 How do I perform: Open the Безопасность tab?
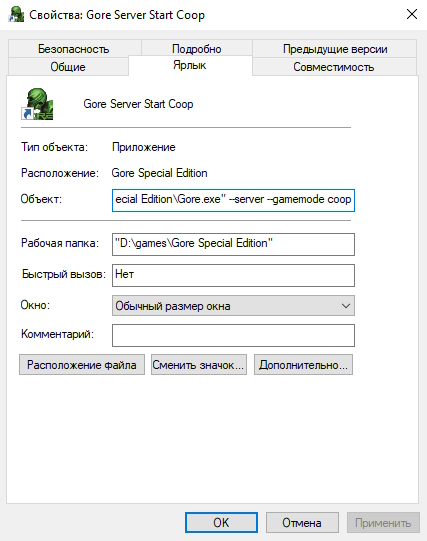tap(74, 49)
